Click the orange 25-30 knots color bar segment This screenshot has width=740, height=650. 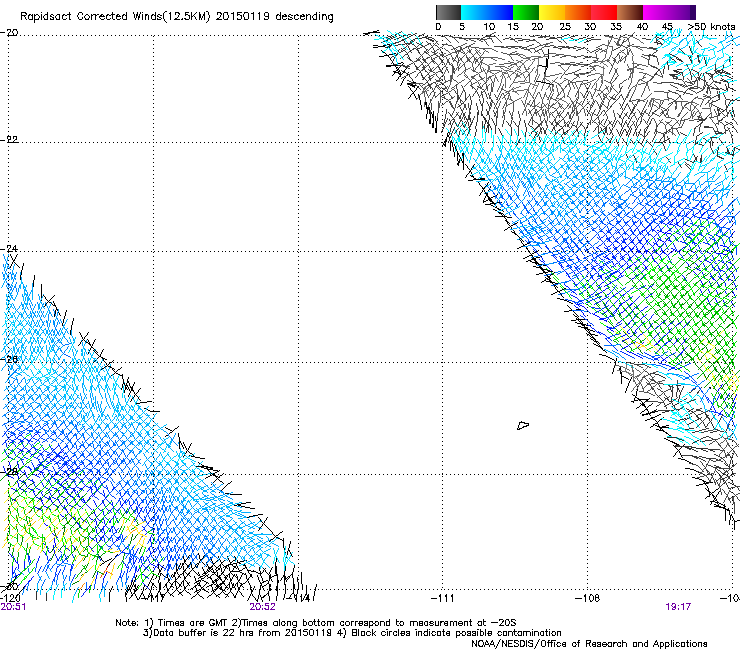point(578,12)
